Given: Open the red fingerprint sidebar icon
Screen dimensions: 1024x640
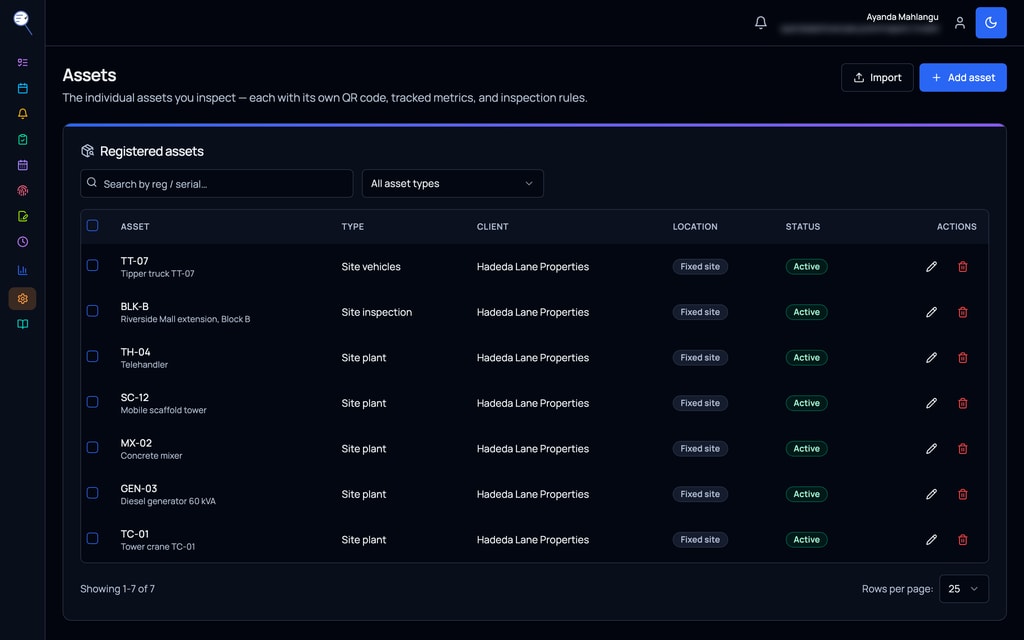Looking at the screenshot, I should [22, 191].
